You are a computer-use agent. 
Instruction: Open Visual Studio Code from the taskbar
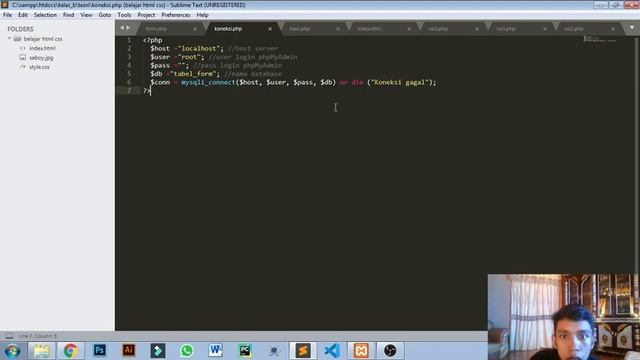click(332, 351)
